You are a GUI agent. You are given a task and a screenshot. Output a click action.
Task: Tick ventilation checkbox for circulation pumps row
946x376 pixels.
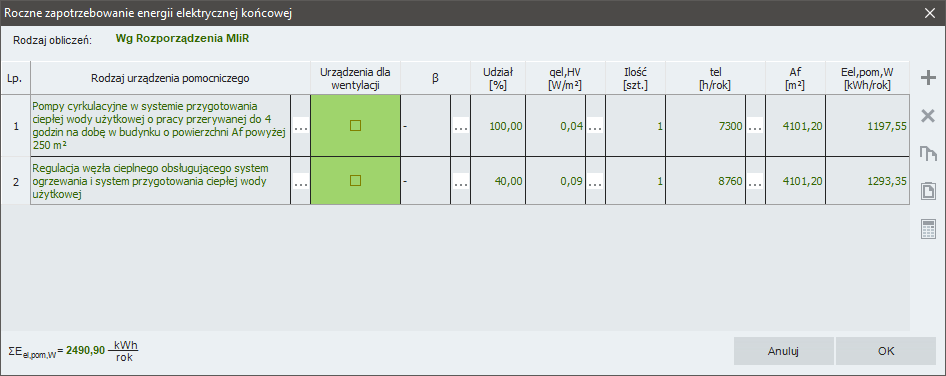pyautogui.click(x=355, y=126)
